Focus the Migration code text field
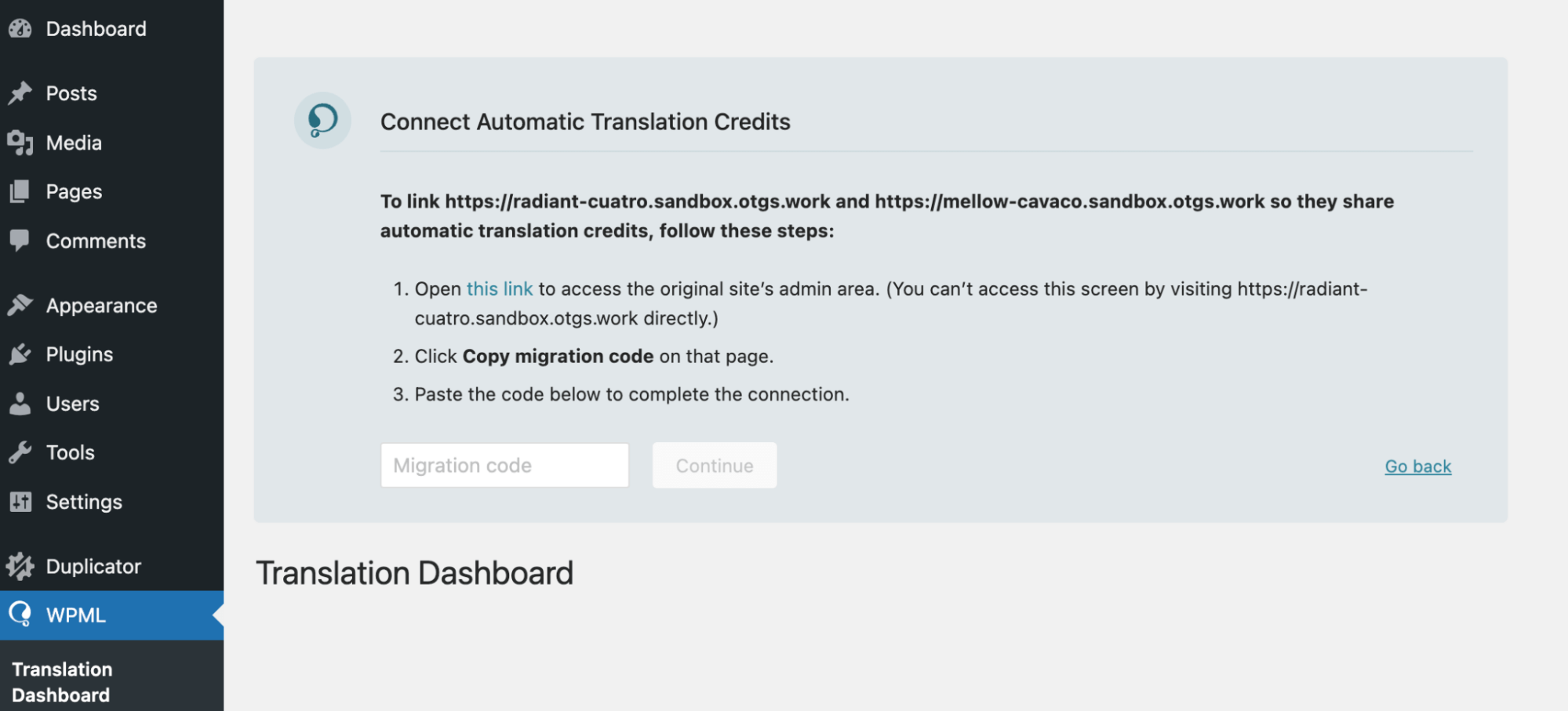The image size is (1568, 711). [x=504, y=466]
